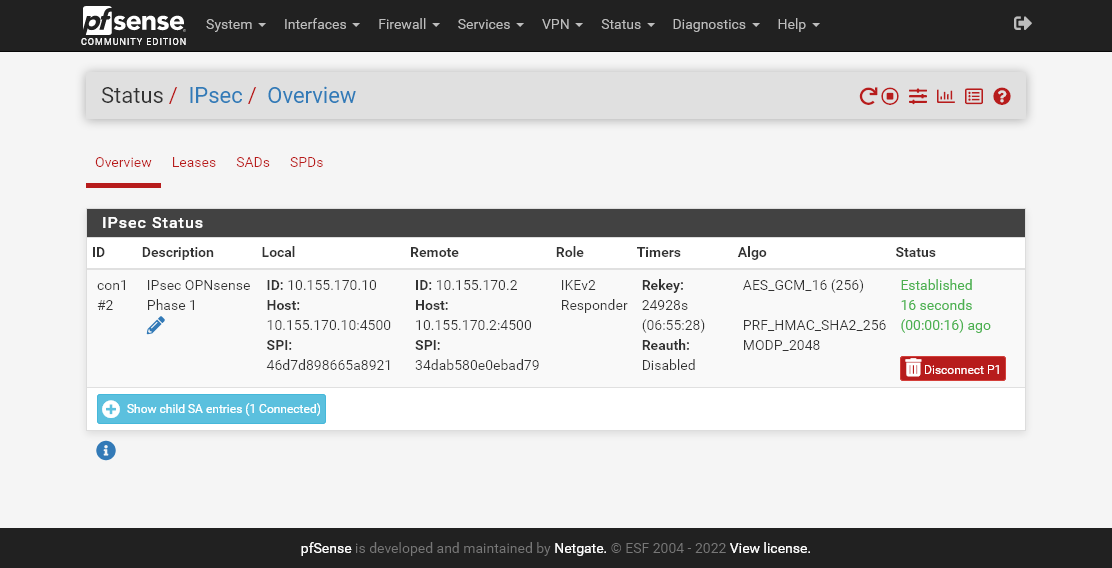
Task: Open the System dropdown menu
Action: coord(235,24)
